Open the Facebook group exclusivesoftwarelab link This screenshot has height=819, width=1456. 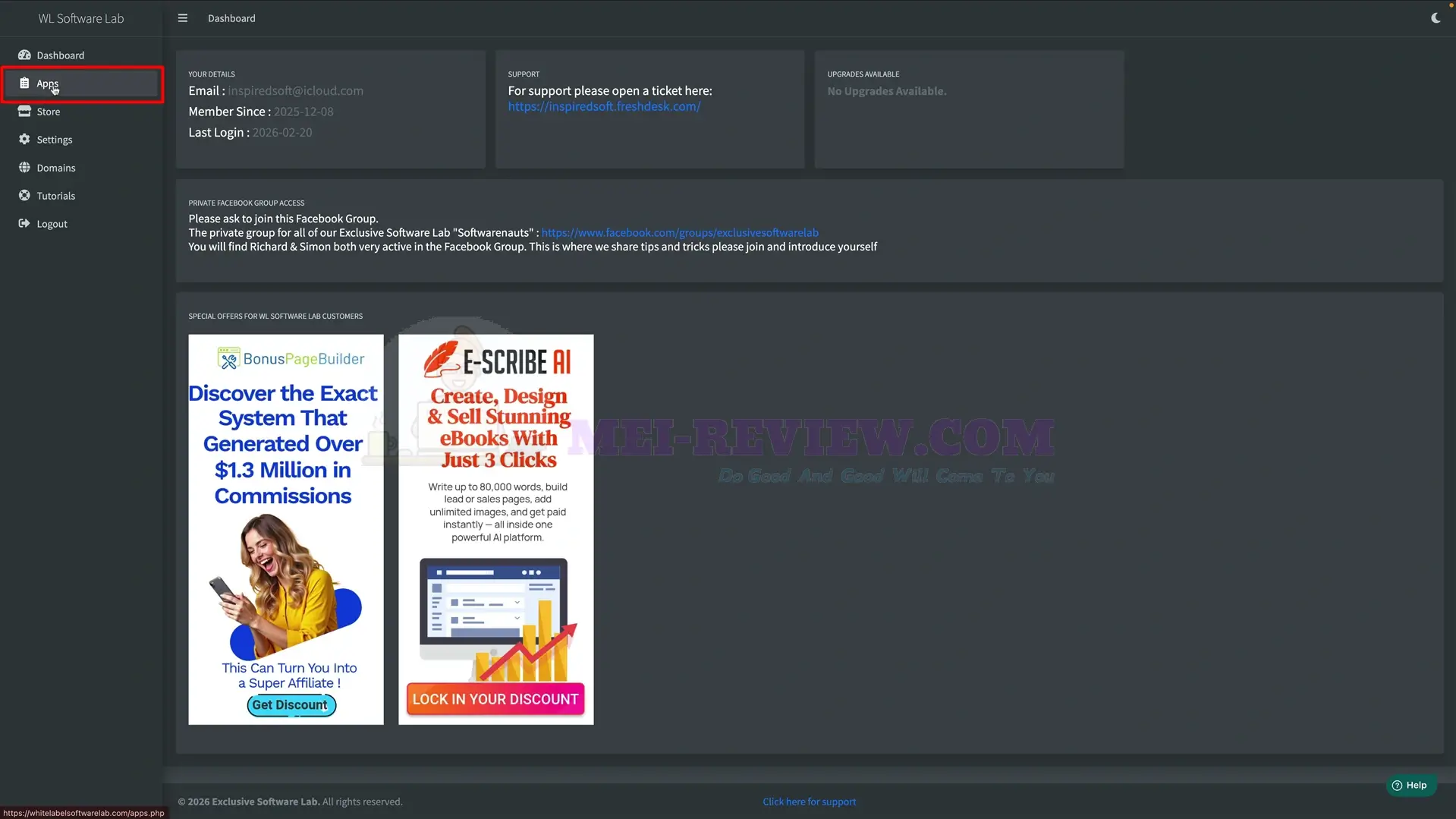click(680, 232)
